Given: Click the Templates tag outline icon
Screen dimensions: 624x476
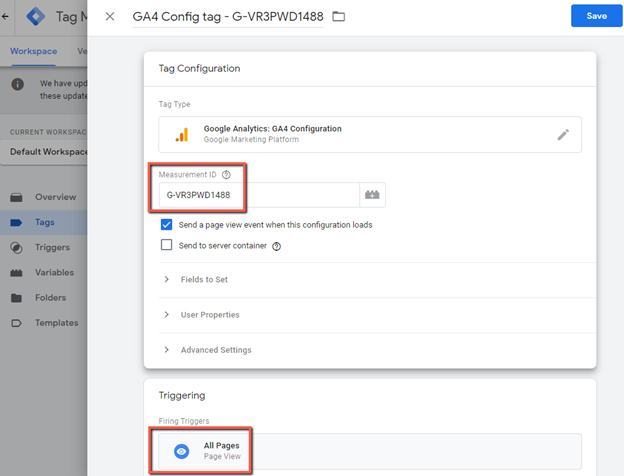Looking at the screenshot, I should tap(16, 323).
